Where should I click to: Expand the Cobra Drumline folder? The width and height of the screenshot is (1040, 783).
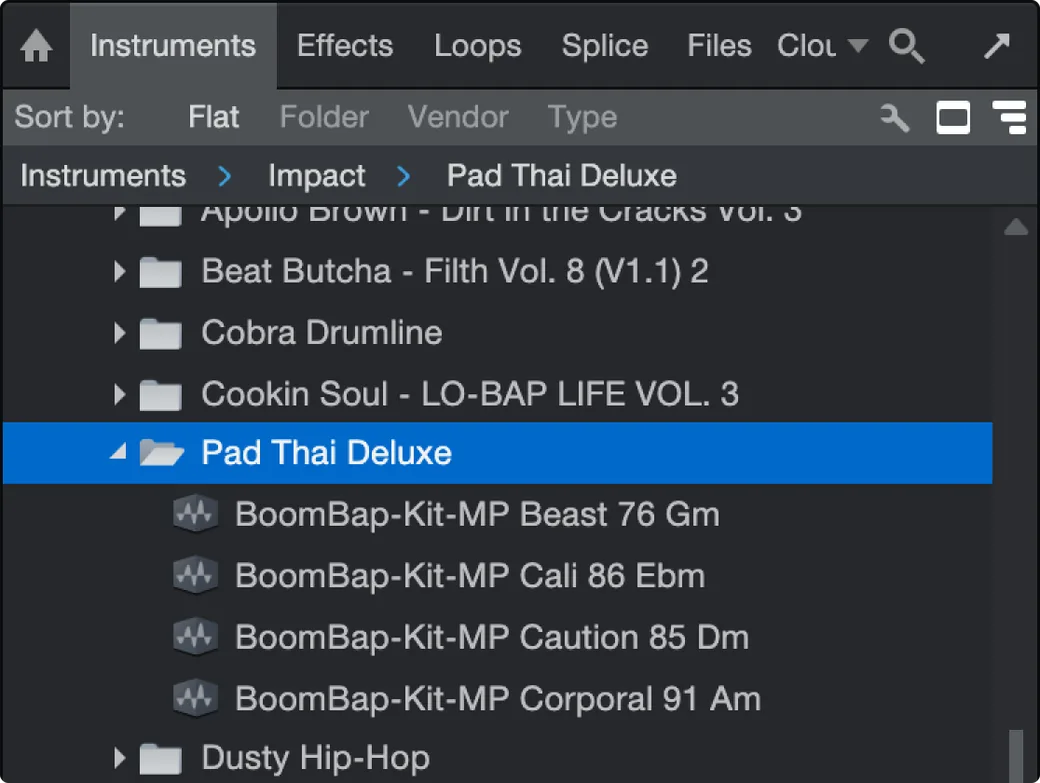(119, 333)
